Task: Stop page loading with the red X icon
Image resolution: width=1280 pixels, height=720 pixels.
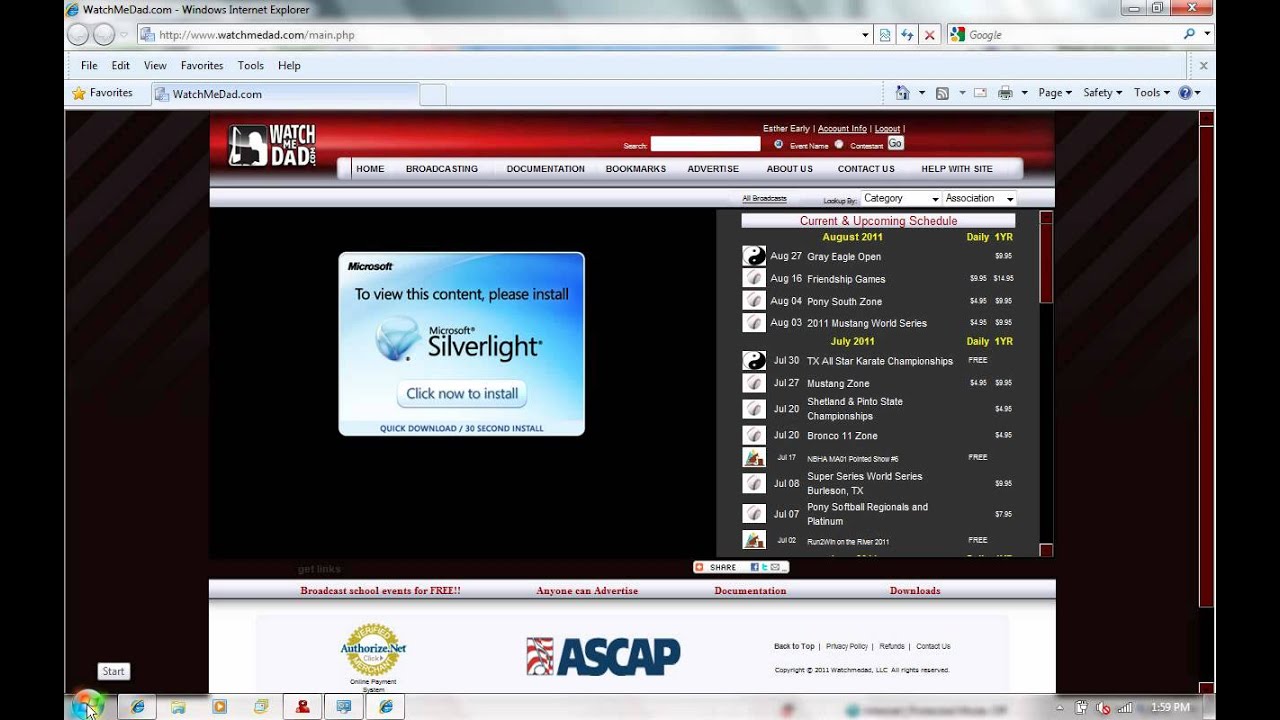Action: point(929,34)
